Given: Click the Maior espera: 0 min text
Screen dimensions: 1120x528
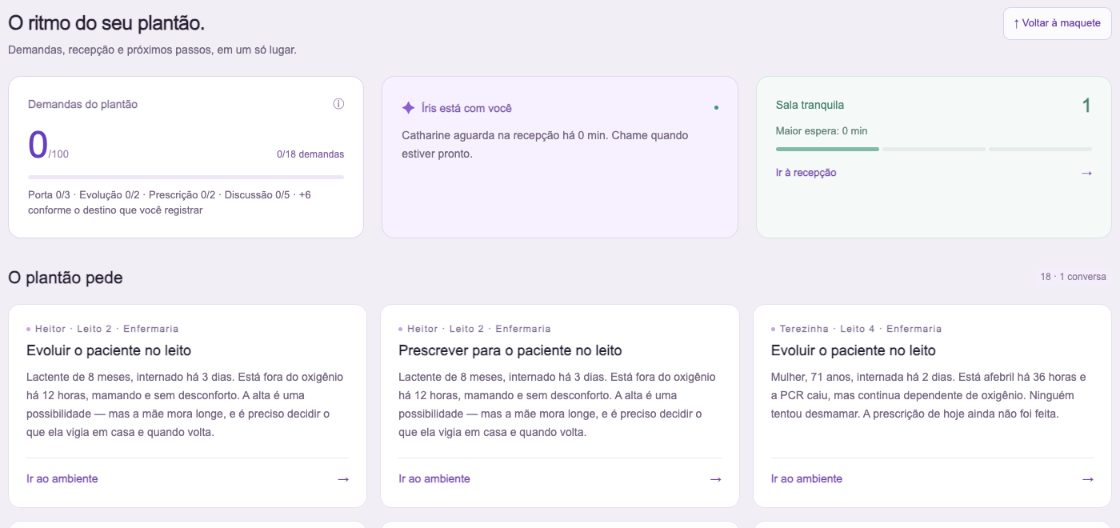Looking at the screenshot, I should click(821, 131).
